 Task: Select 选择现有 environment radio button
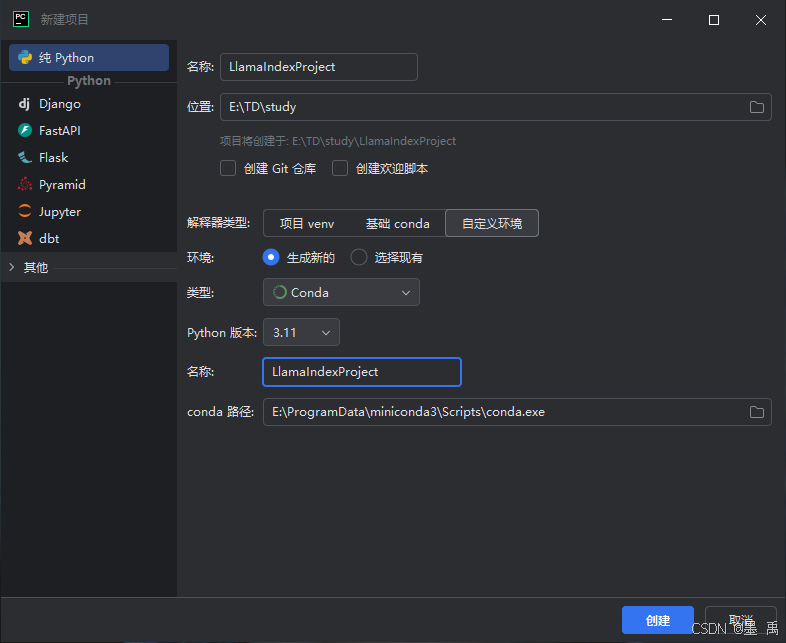point(358,258)
